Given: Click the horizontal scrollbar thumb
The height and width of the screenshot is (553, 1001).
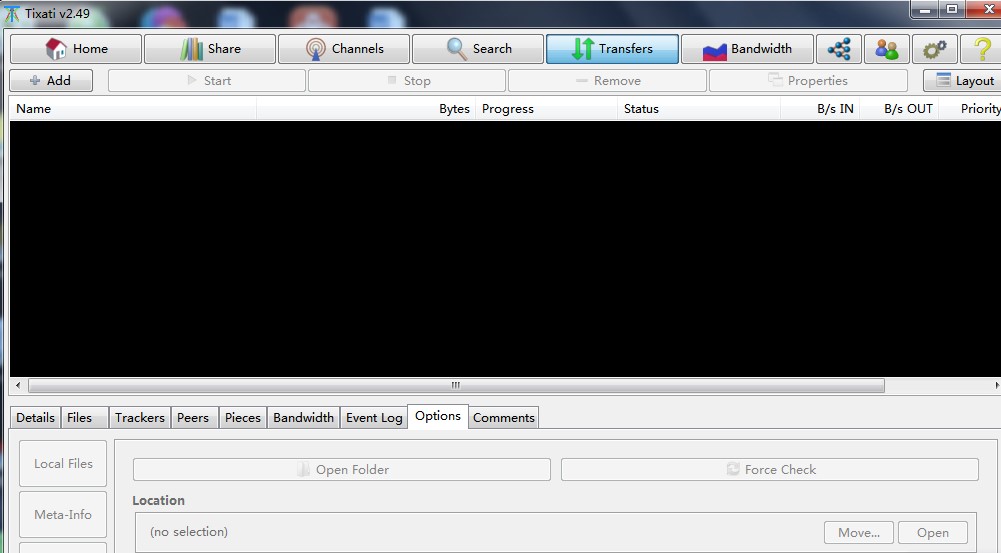Looking at the screenshot, I should [x=456, y=385].
